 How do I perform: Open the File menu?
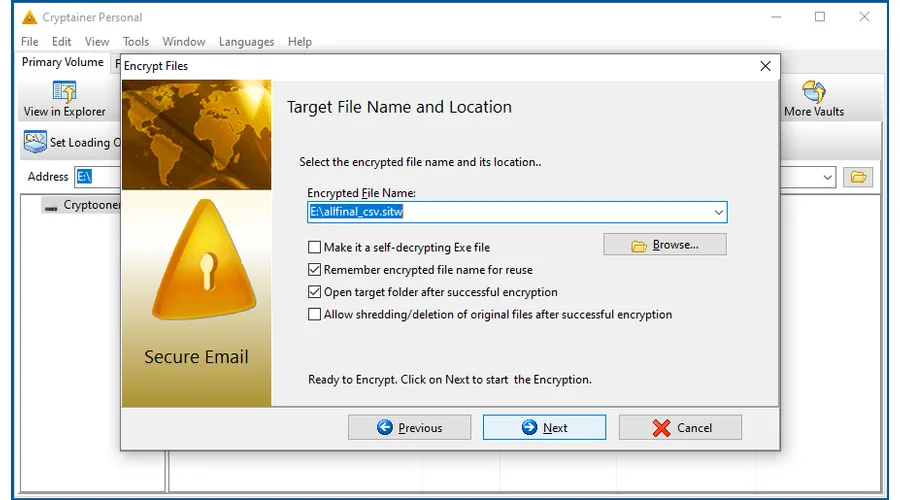point(29,42)
